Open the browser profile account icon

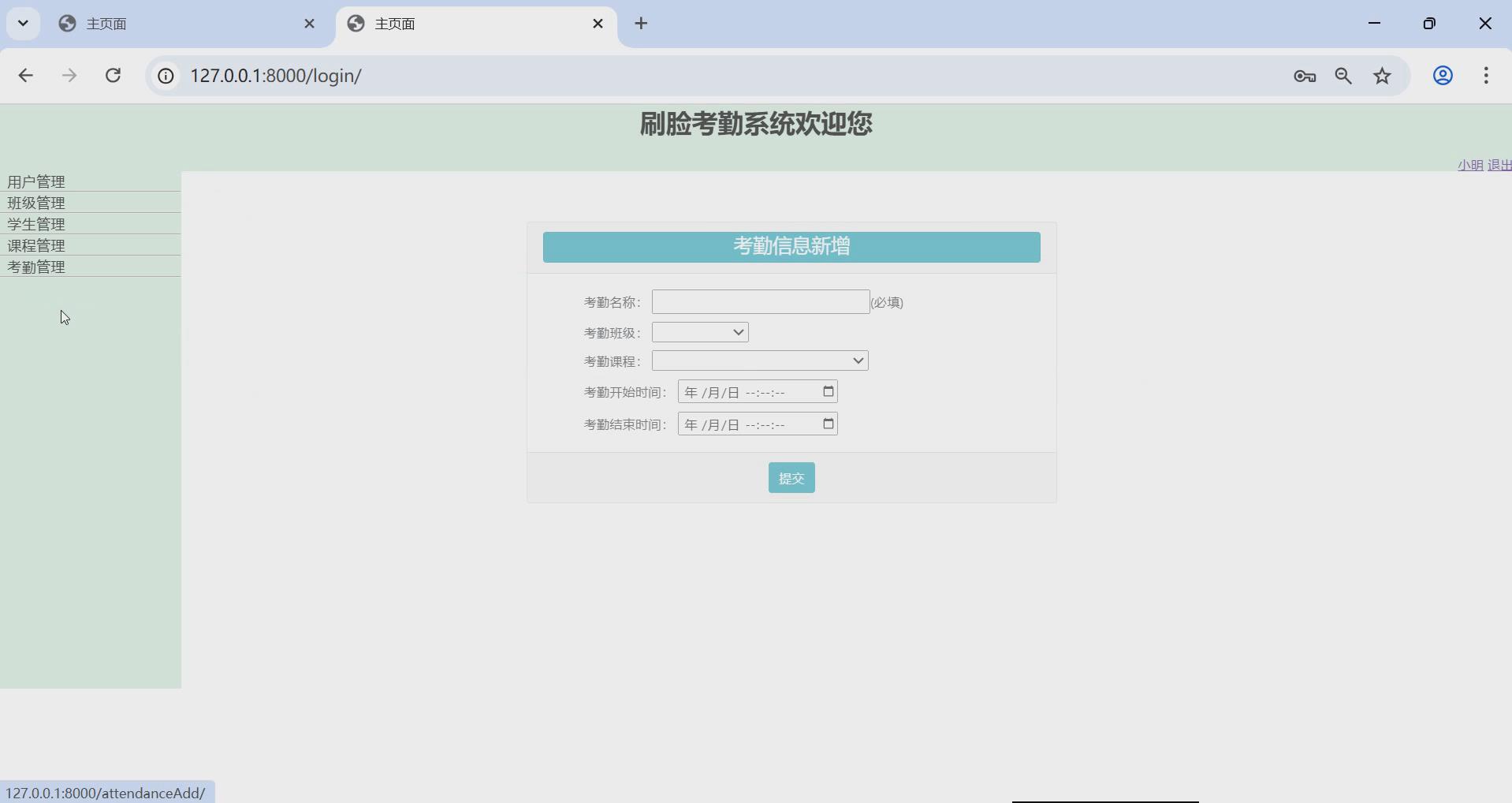1443,76
